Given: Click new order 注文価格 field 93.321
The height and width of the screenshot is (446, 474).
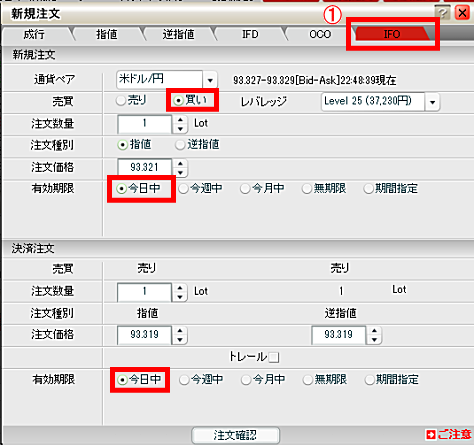Looking at the screenshot, I should [x=145, y=168].
